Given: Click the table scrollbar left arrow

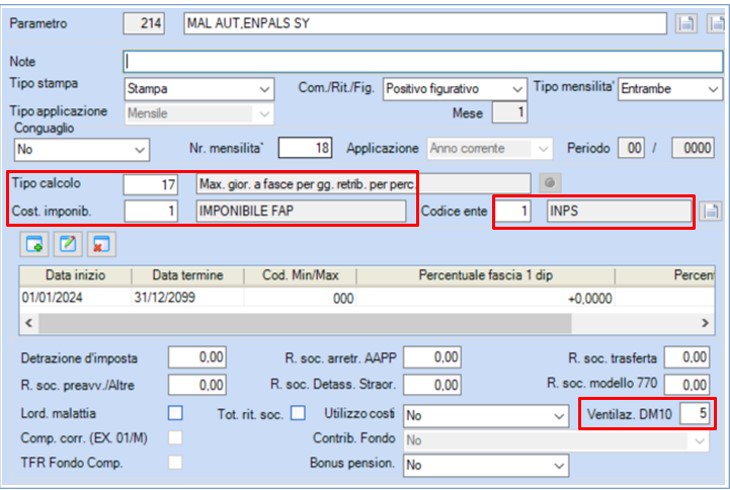Looking at the screenshot, I should click(29, 323).
